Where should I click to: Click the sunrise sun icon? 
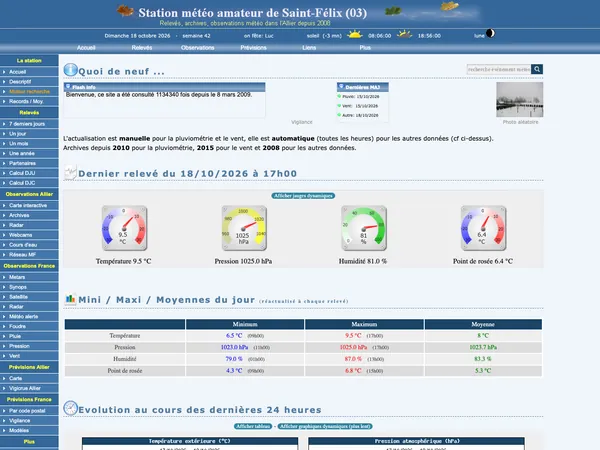point(354,34)
